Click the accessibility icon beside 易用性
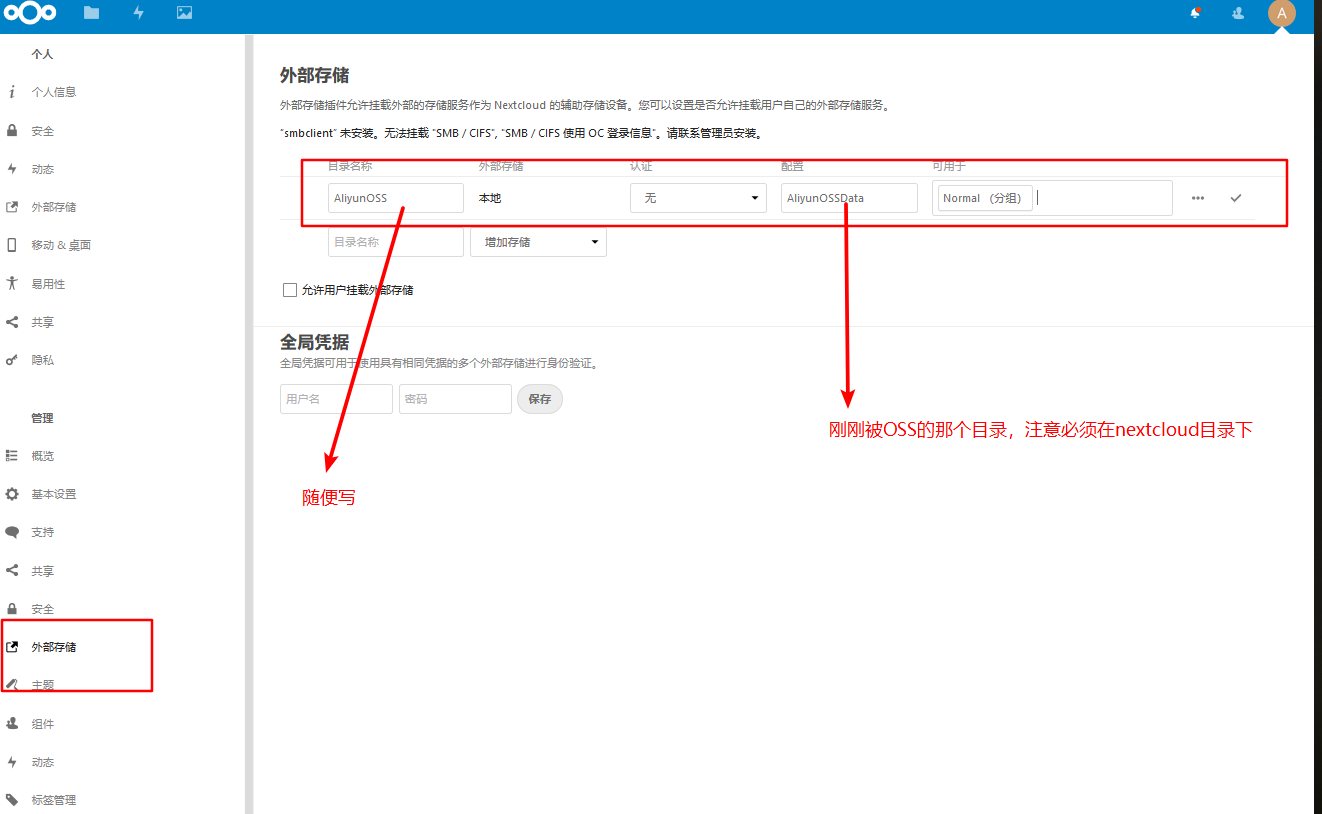The height and width of the screenshot is (814, 1322). coord(12,283)
